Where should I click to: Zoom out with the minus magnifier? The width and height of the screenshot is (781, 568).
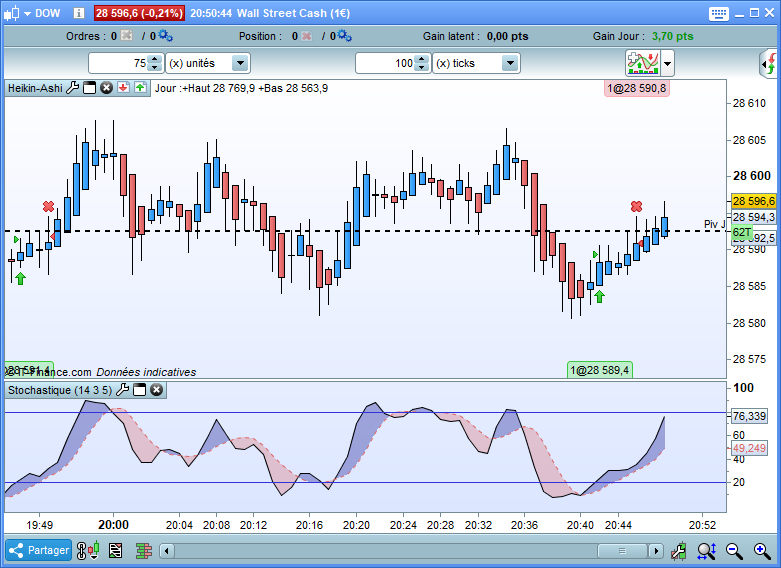[734, 551]
